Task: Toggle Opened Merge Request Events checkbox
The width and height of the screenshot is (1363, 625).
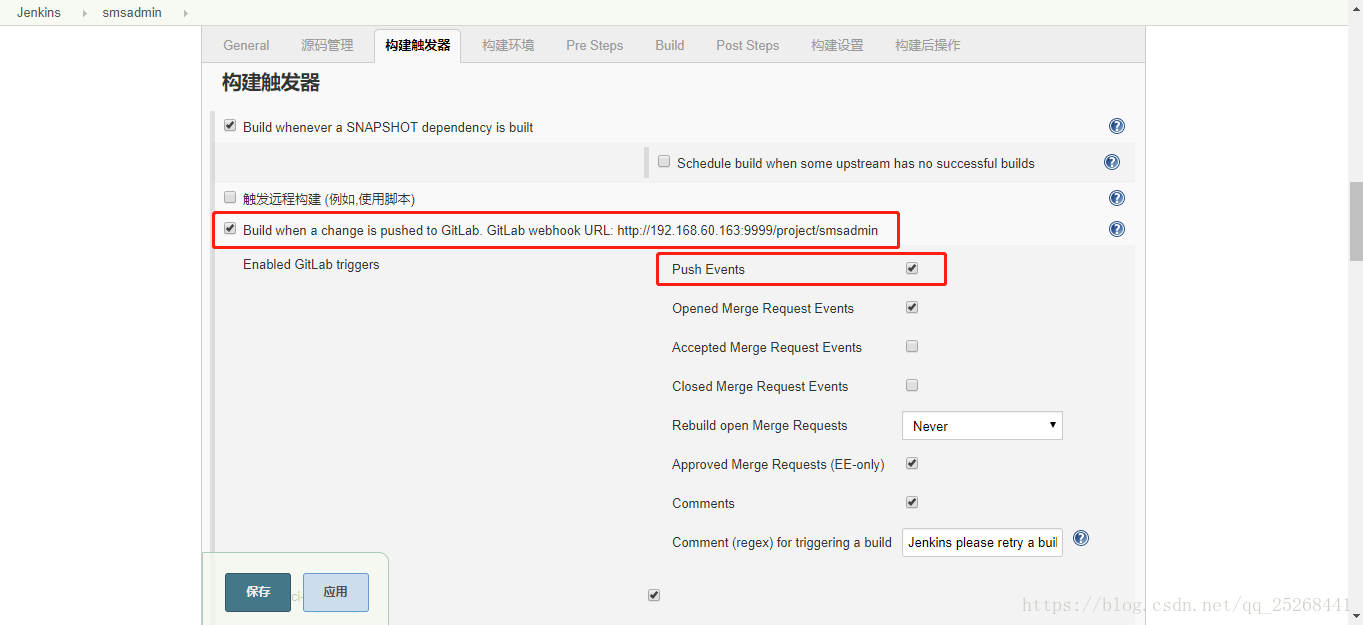Action: [x=912, y=307]
